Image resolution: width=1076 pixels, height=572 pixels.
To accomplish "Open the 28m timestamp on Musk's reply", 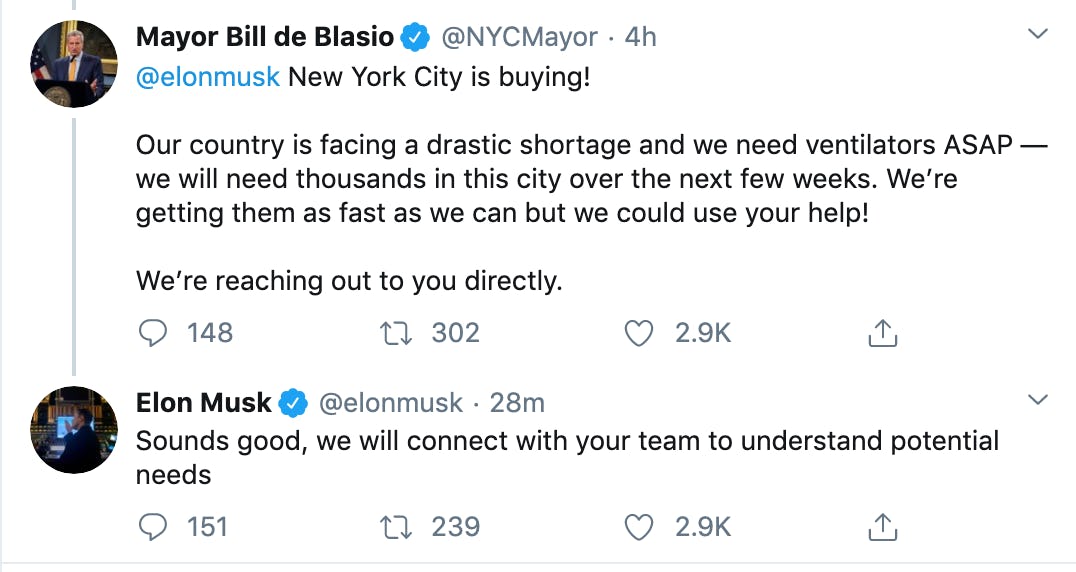I will tap(517, 403).
